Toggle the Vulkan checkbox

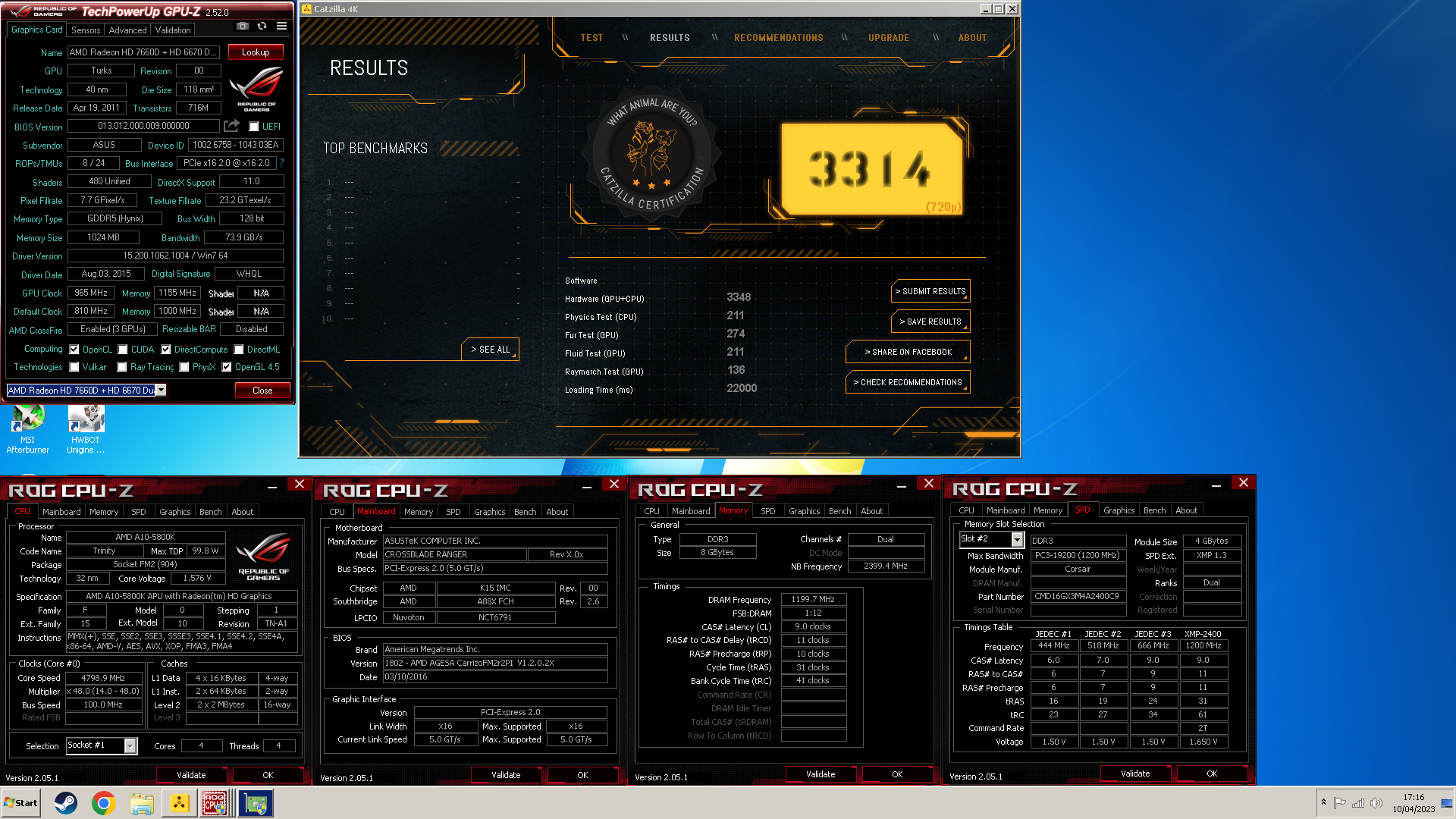[74, 367]
